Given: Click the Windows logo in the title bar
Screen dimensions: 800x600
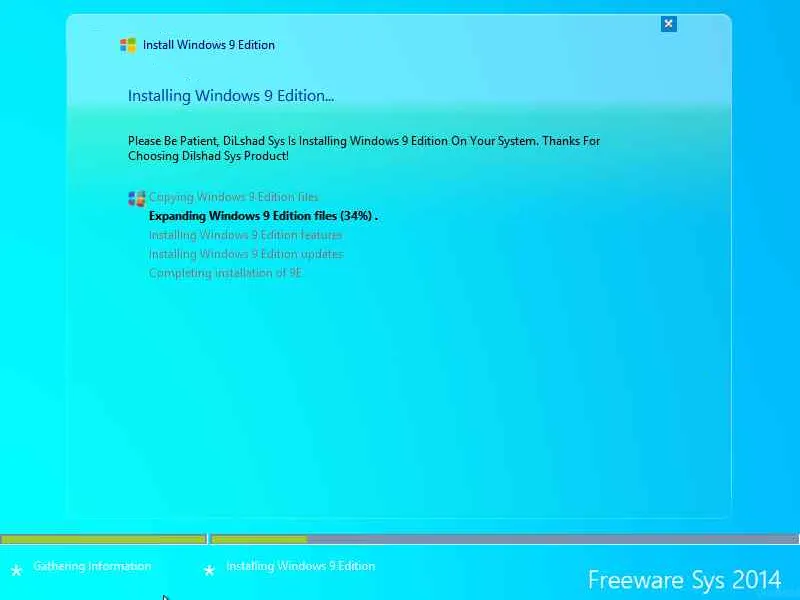Looking at the screenshot, I should click(128, 45).
